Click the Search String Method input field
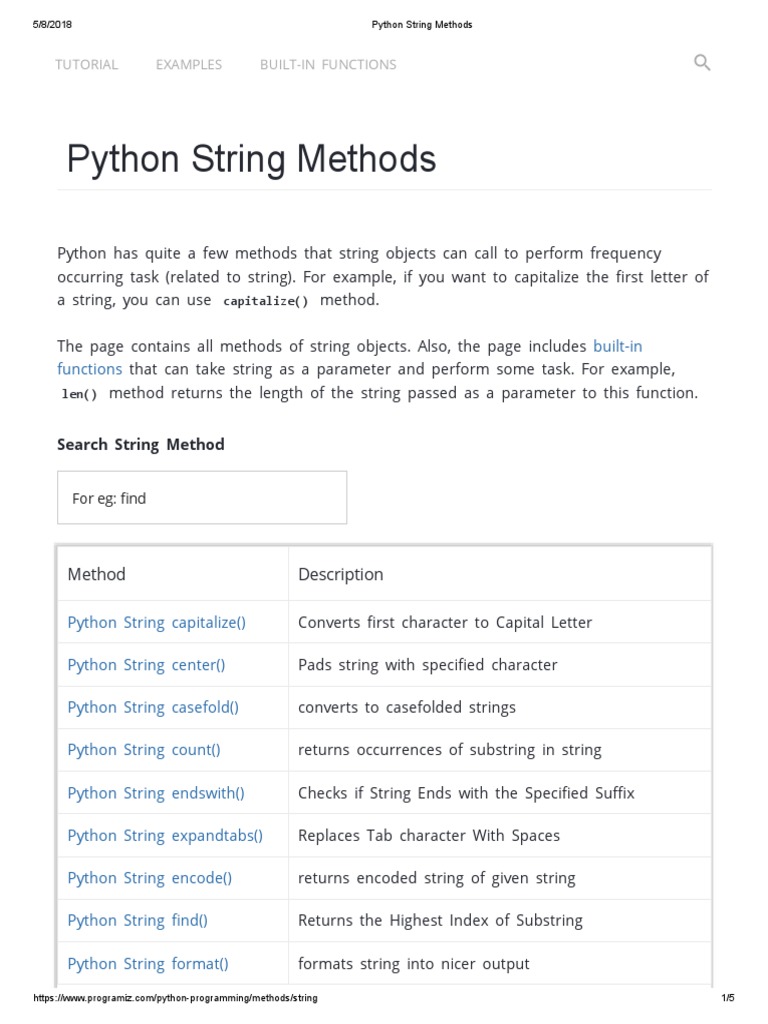Screen dimensions: 768x1024 202,498
